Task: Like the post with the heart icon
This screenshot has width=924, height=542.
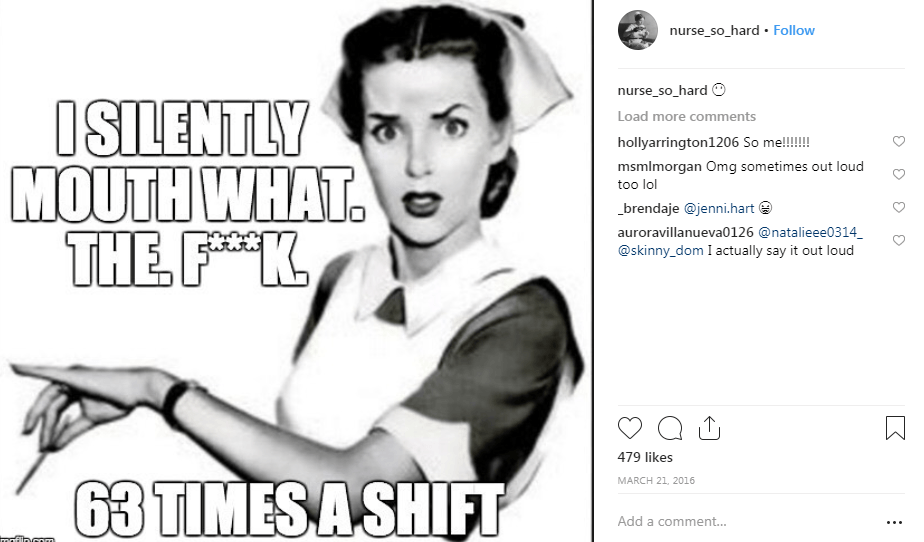Action: pos(629,428)
